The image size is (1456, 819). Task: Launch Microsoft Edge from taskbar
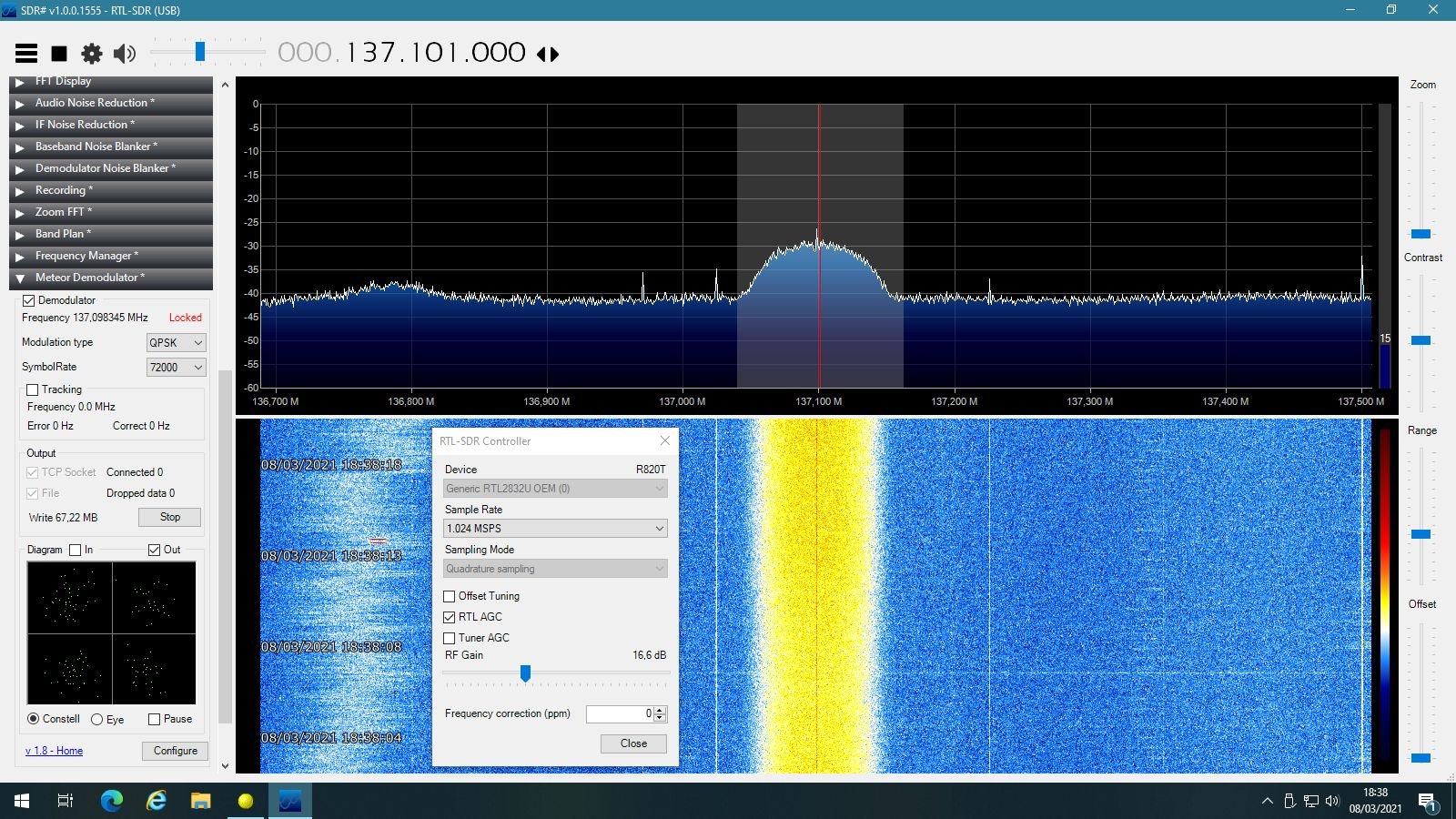[112, 801]
